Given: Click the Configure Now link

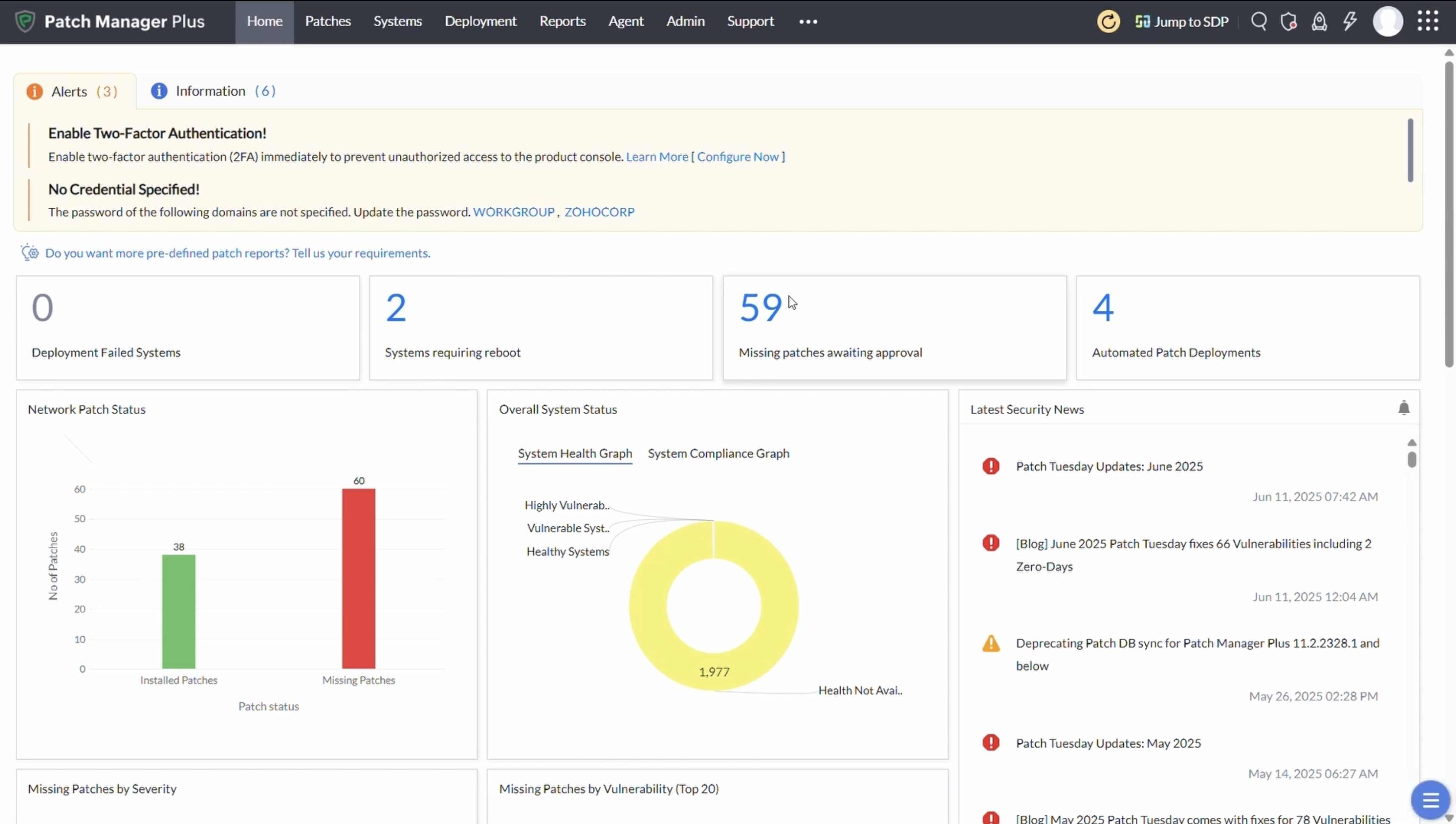Looking at the screenshot, I should (x=738, y=157).
